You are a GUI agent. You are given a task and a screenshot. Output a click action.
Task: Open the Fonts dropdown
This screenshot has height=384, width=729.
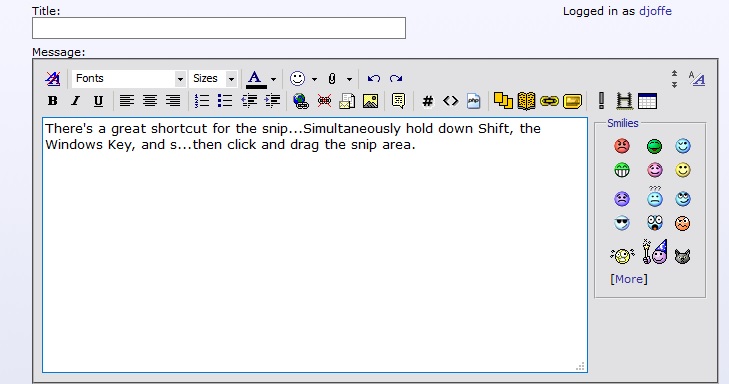tap(129, 79)
